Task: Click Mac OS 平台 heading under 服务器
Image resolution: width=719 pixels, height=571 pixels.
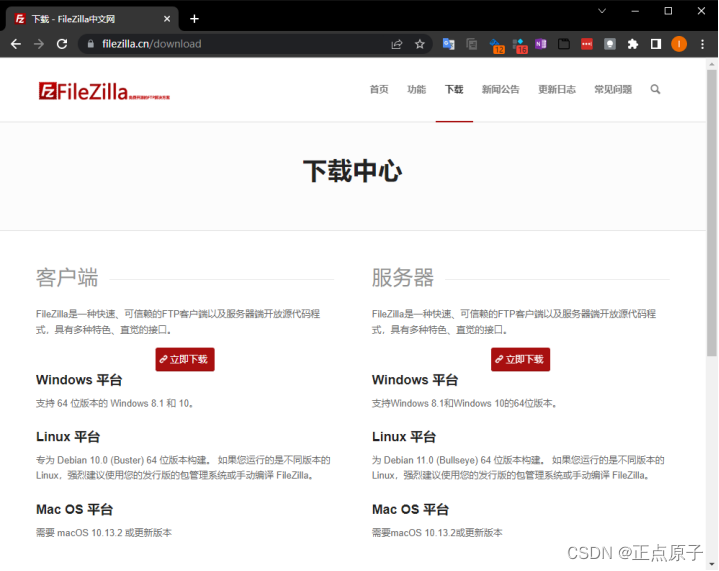Action: [x=410, y=510]
